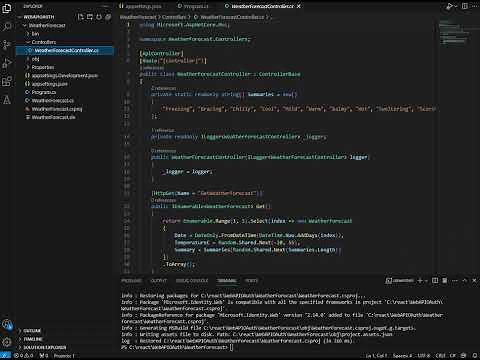This screenshot has width=480, height=360.
Task: Open the Explorer view in activity bar
Action: [x=7, y=8]
